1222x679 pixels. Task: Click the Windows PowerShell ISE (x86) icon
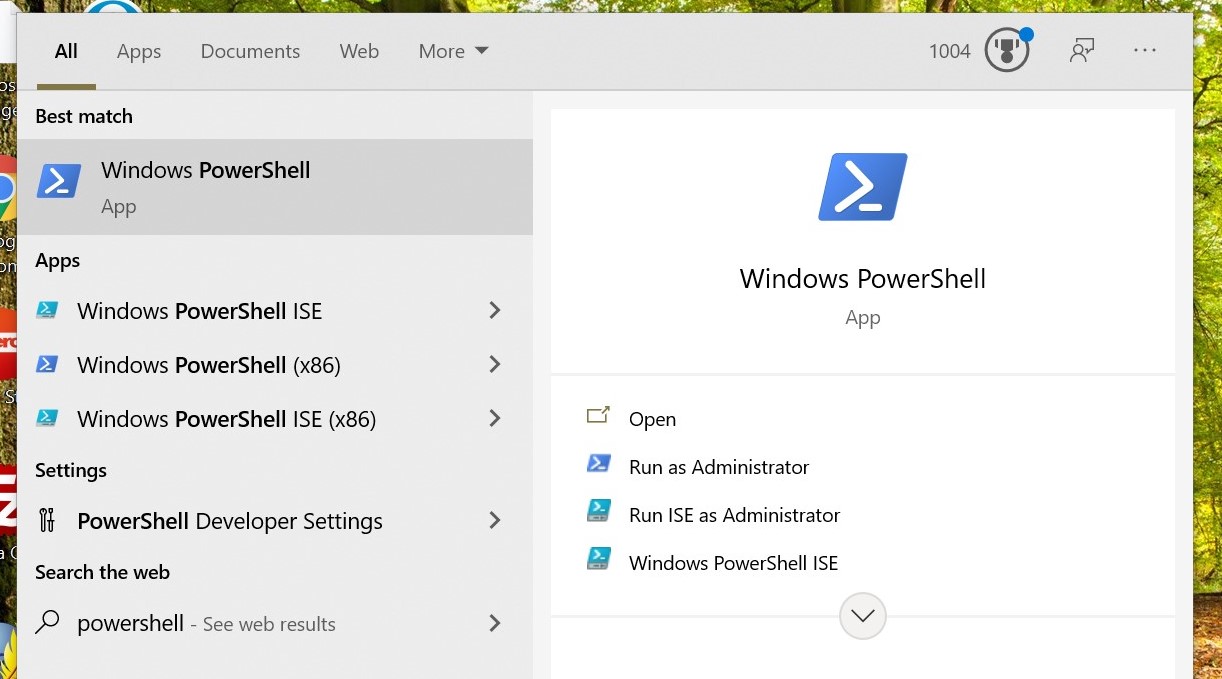click(47, 418)
